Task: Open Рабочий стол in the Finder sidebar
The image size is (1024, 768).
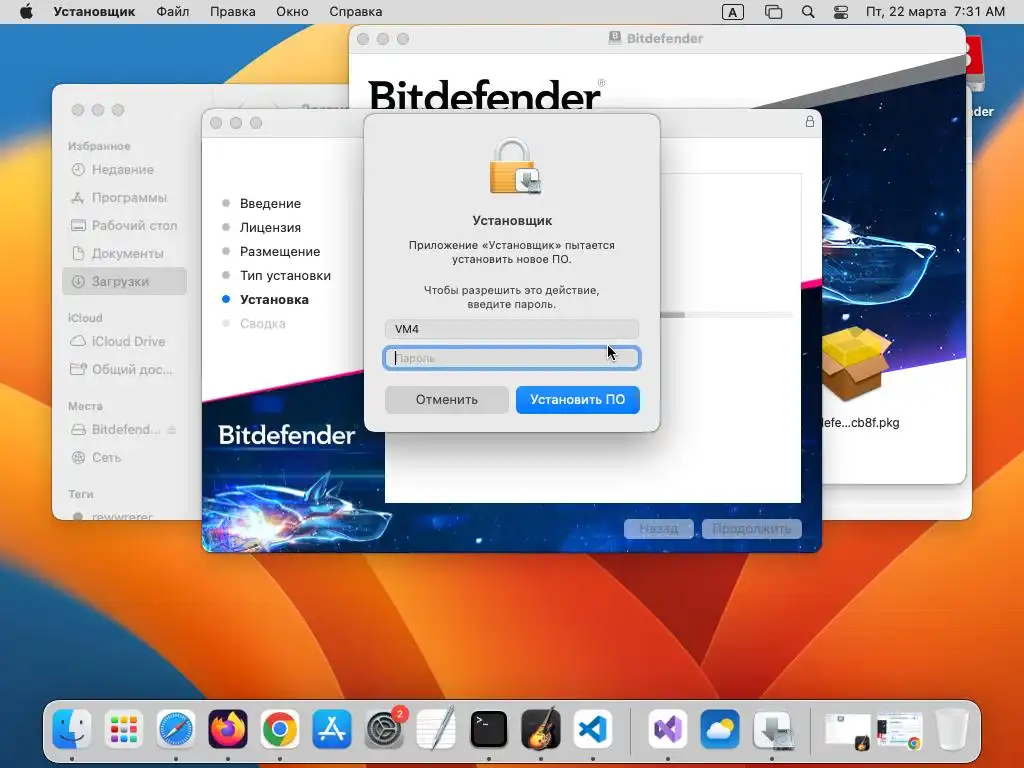Action: point(123,225)
